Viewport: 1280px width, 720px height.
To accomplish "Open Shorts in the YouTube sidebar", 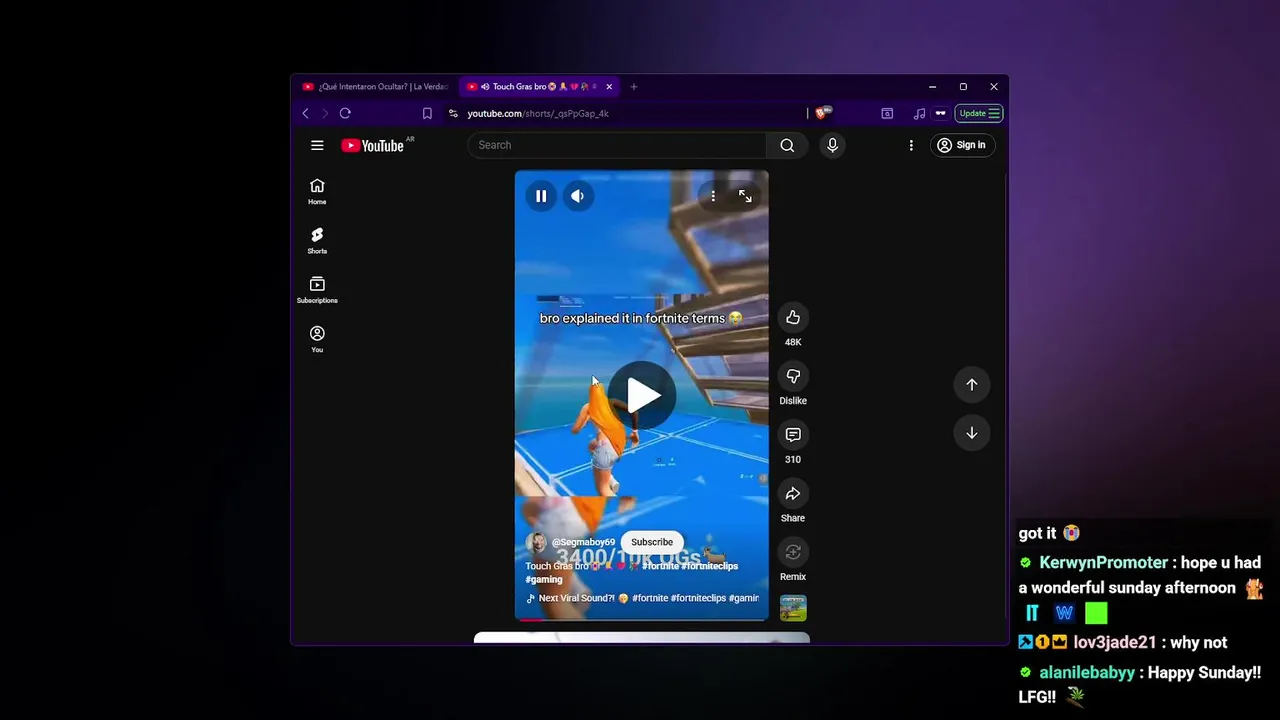I will (x=317, y=240).
